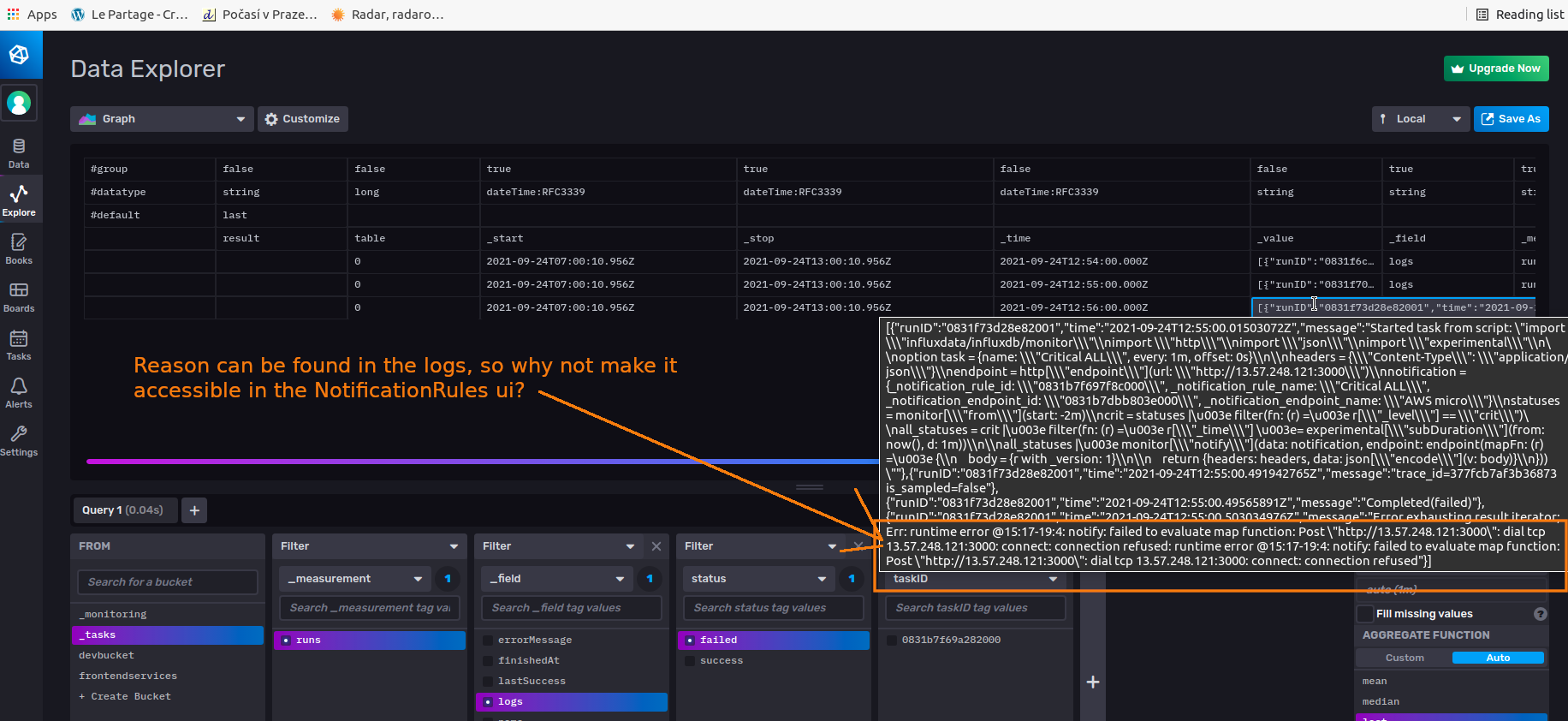
Task: Open the Alerts section in sidebar
Action: tap(19, 393)
